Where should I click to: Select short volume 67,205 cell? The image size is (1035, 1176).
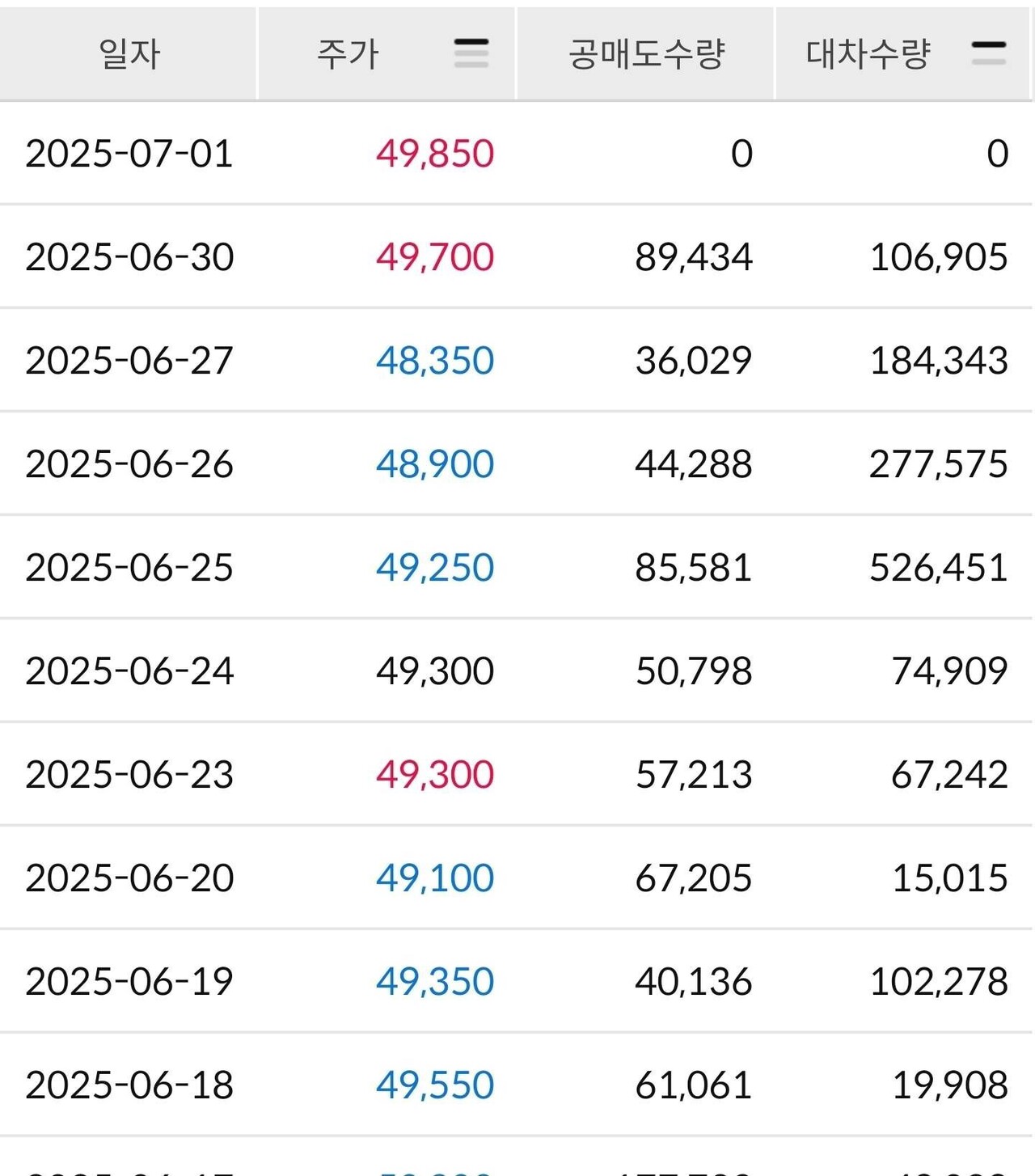694,878
